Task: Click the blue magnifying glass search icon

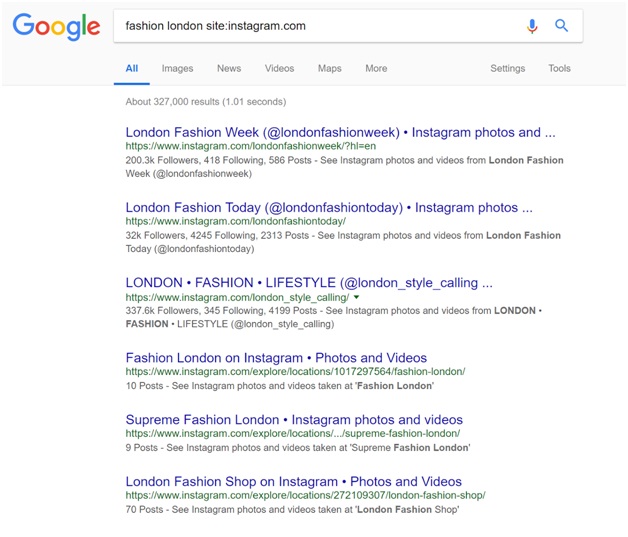Action: point(562,26)
